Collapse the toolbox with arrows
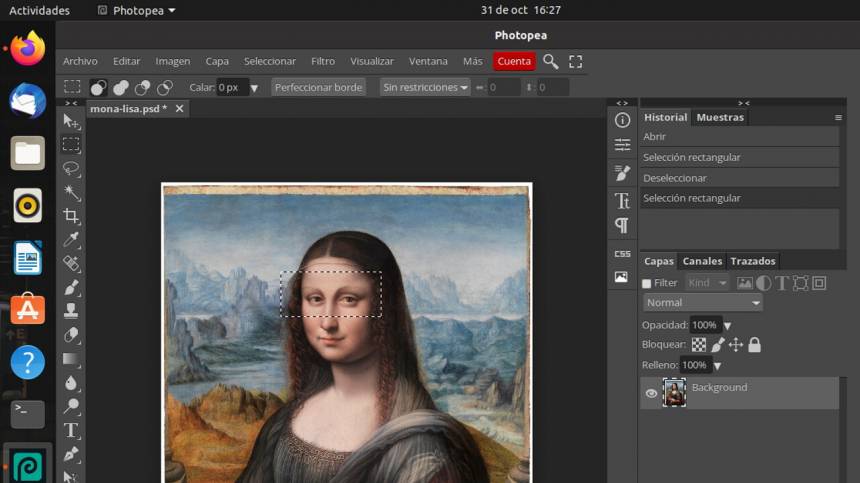The width and height of the screenshot is (860, 483). [71, 103]
